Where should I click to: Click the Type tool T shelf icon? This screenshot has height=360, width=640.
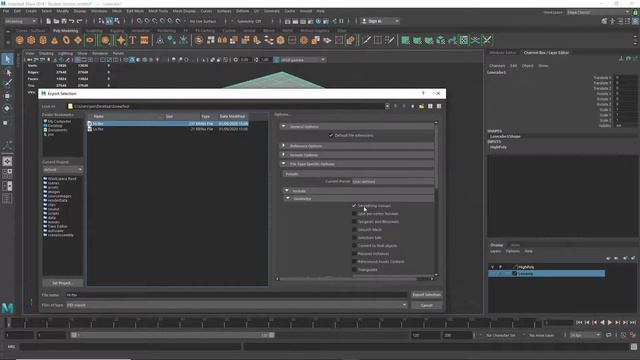click(133, 40)
